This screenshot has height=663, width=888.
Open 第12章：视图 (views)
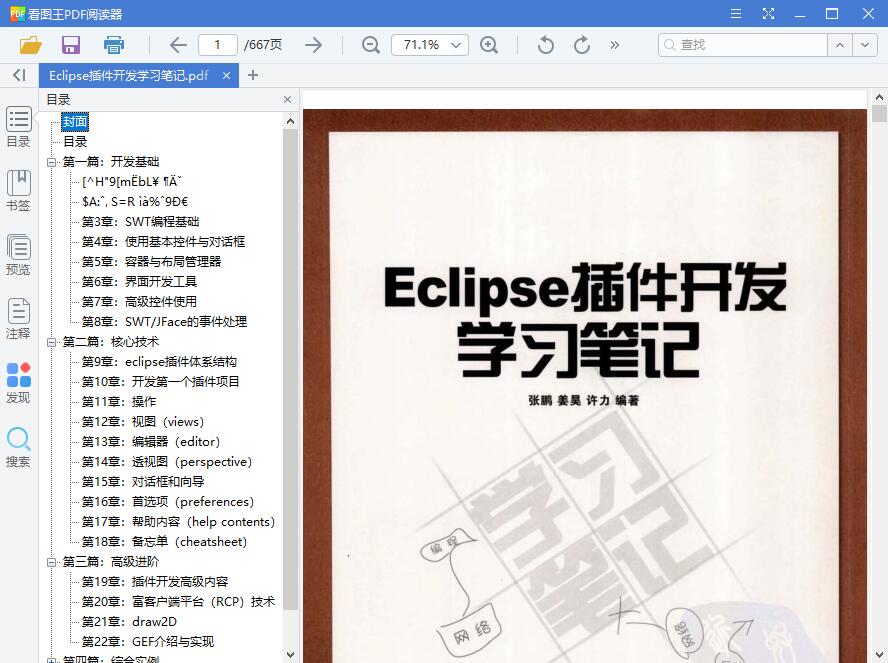[x=143, y=422]
